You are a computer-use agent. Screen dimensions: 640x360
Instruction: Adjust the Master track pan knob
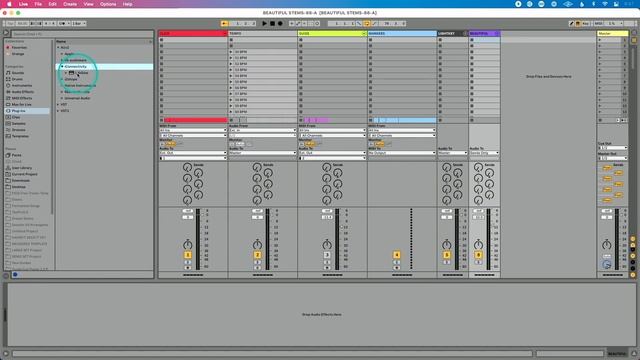pos(607,244)
